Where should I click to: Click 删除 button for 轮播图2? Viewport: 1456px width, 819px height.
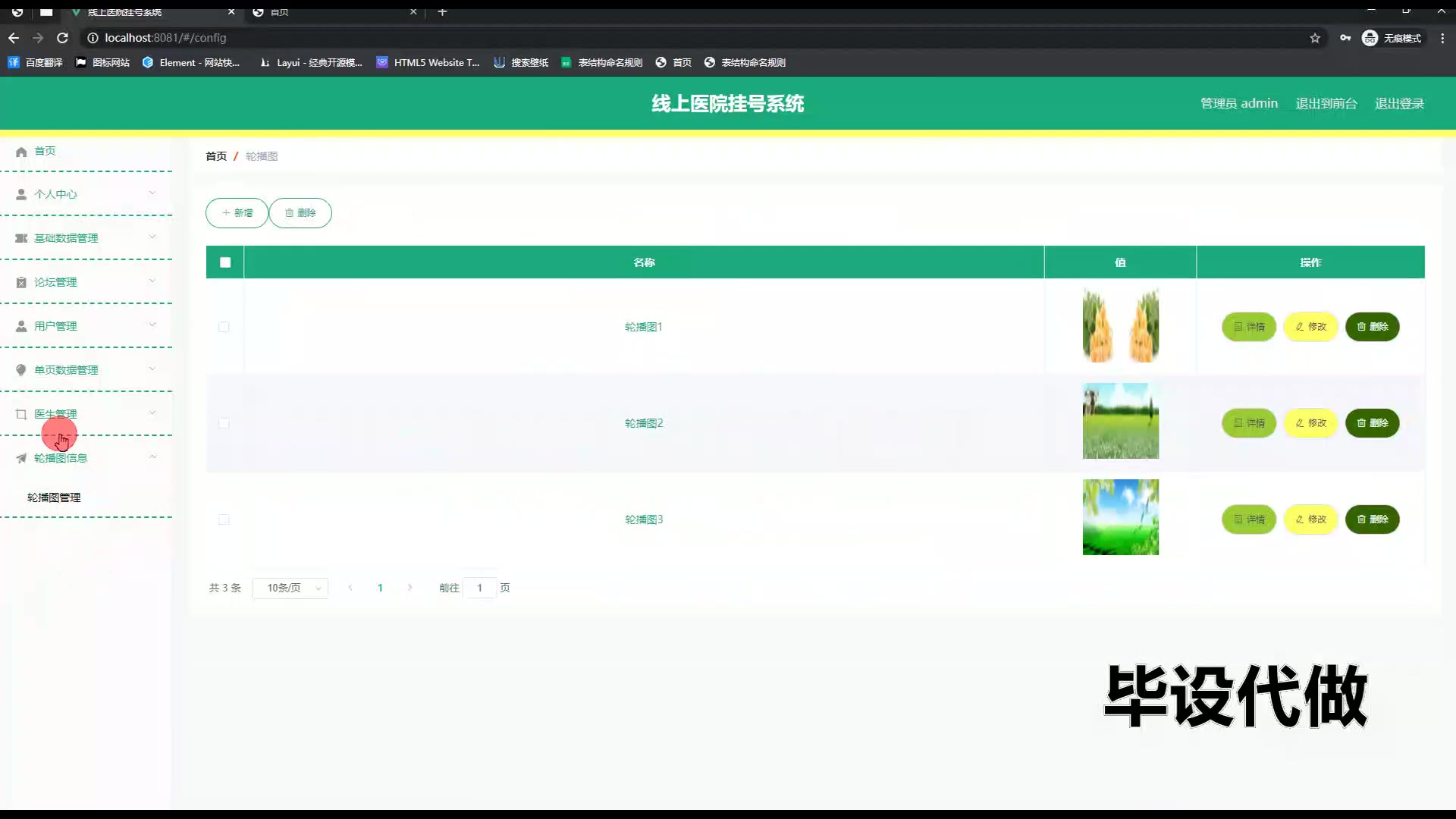coord(1373,423)
